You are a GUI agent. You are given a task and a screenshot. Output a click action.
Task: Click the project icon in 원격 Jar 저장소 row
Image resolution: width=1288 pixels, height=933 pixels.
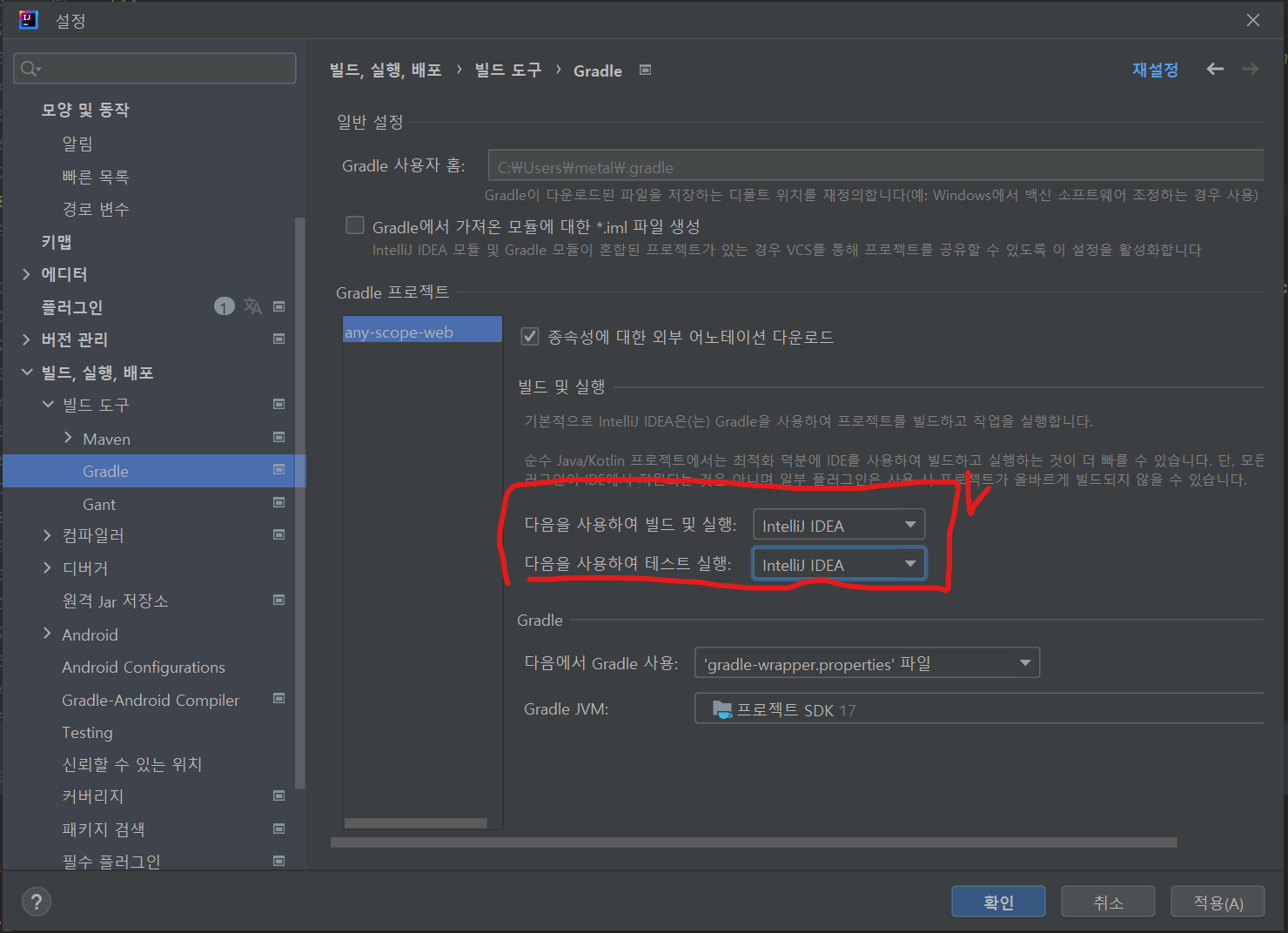coord(279,600)
